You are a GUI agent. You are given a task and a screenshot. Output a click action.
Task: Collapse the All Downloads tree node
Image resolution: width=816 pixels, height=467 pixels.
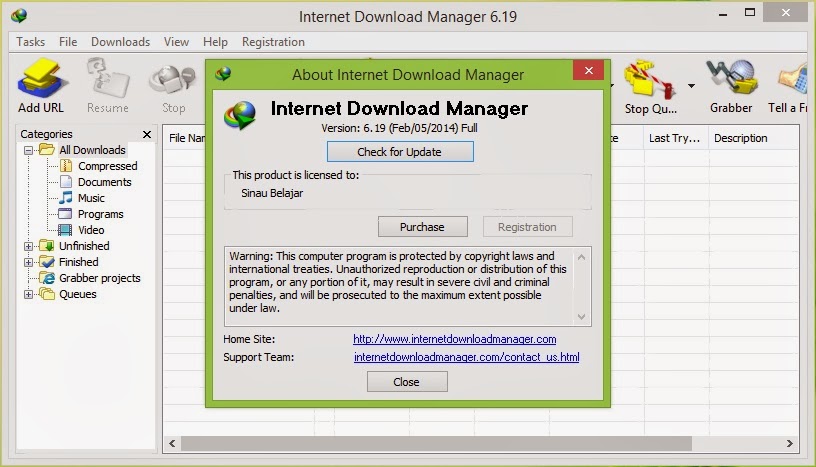[29, 150]
